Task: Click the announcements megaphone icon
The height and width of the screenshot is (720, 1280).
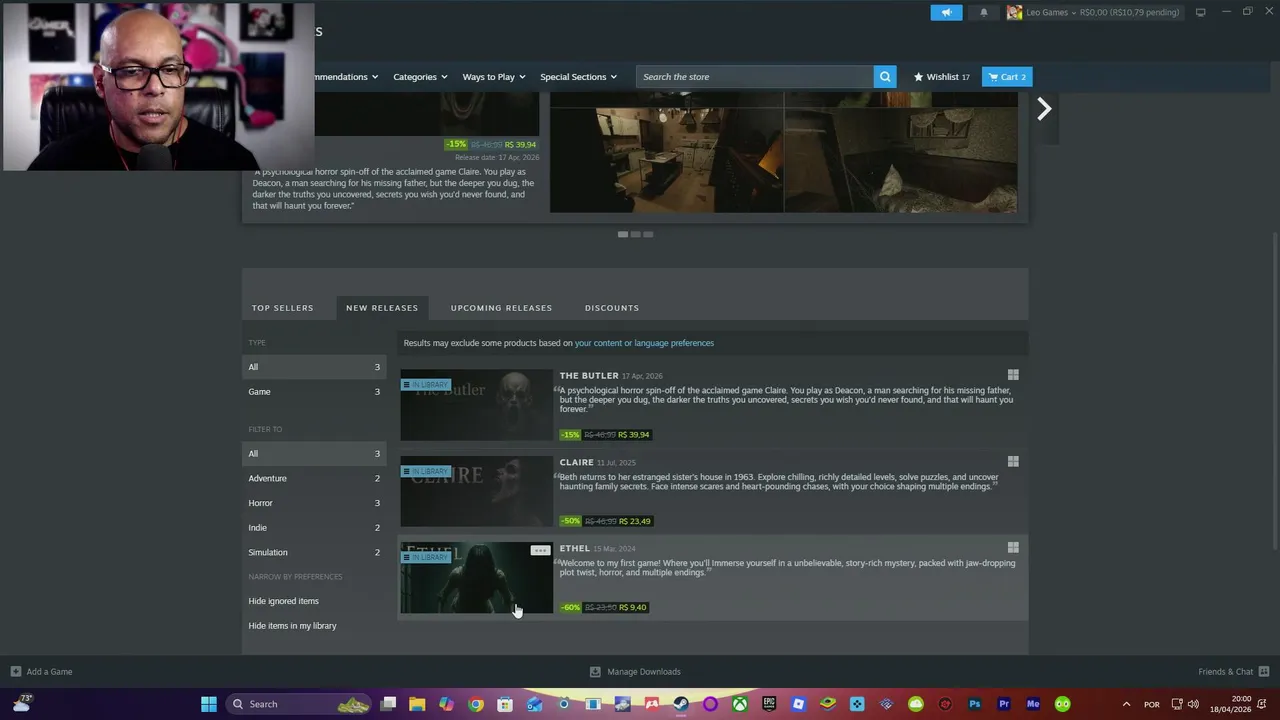Action: pyautogui.click(x=946, y=12)
